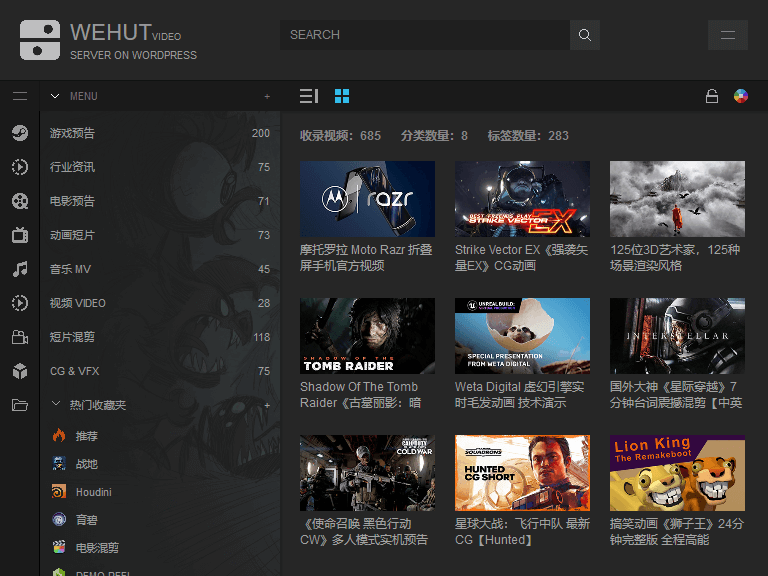Click the 标签数量: 283 stat text

click(528, 136)
